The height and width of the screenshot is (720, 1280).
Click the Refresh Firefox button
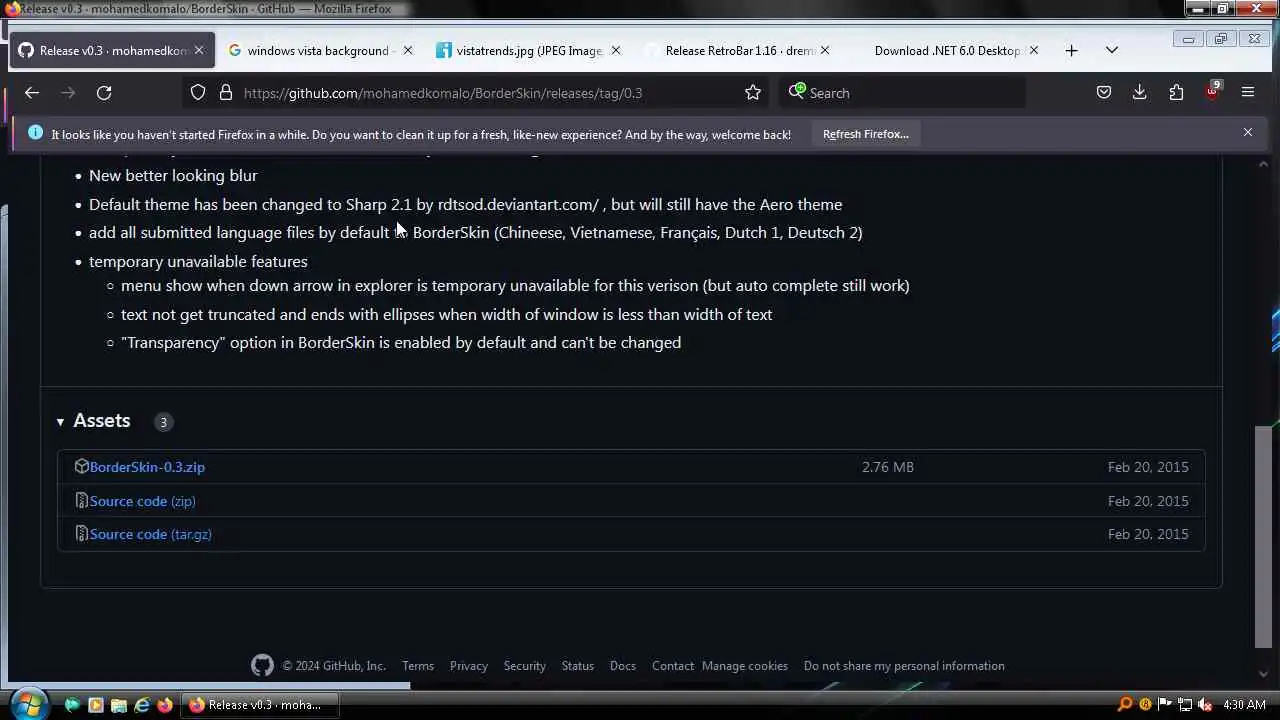(866, 134)
